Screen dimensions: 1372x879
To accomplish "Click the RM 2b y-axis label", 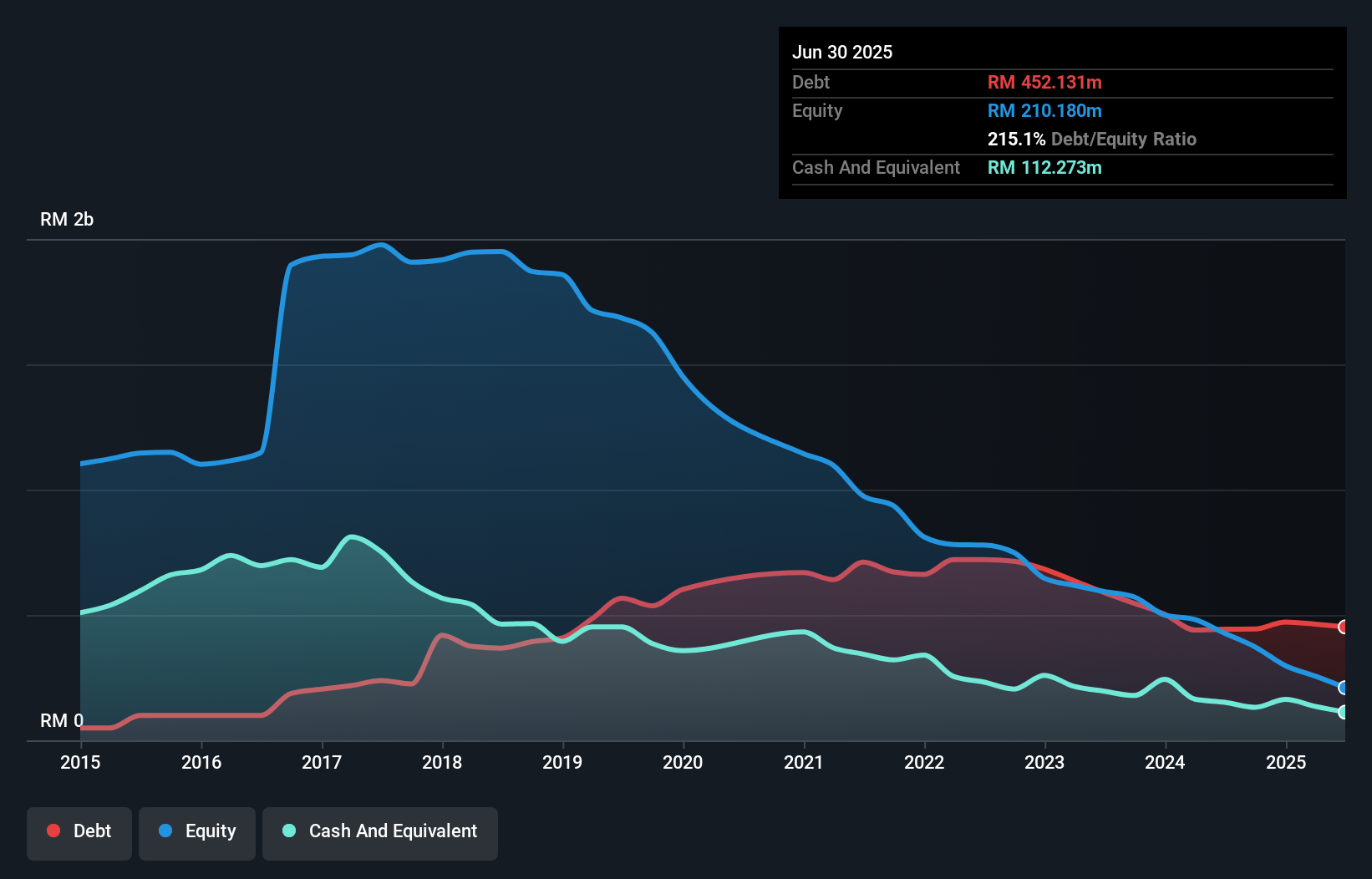I will (67, 219).
